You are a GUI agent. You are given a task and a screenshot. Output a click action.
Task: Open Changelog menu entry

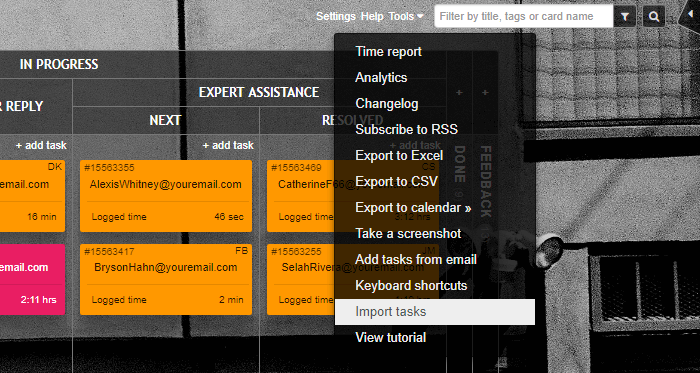[434, 104]
